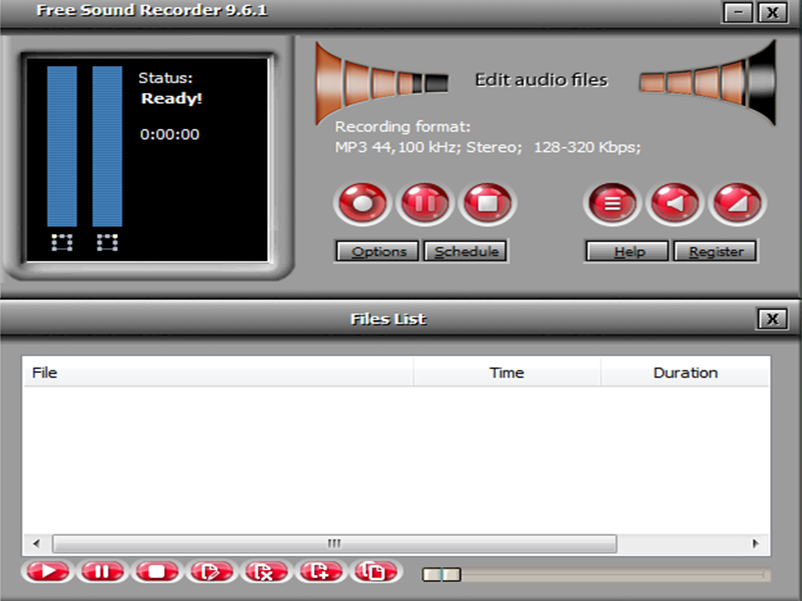The image size is (802, 601).
Task: Open the Help documentation
Action: [627, 252]
